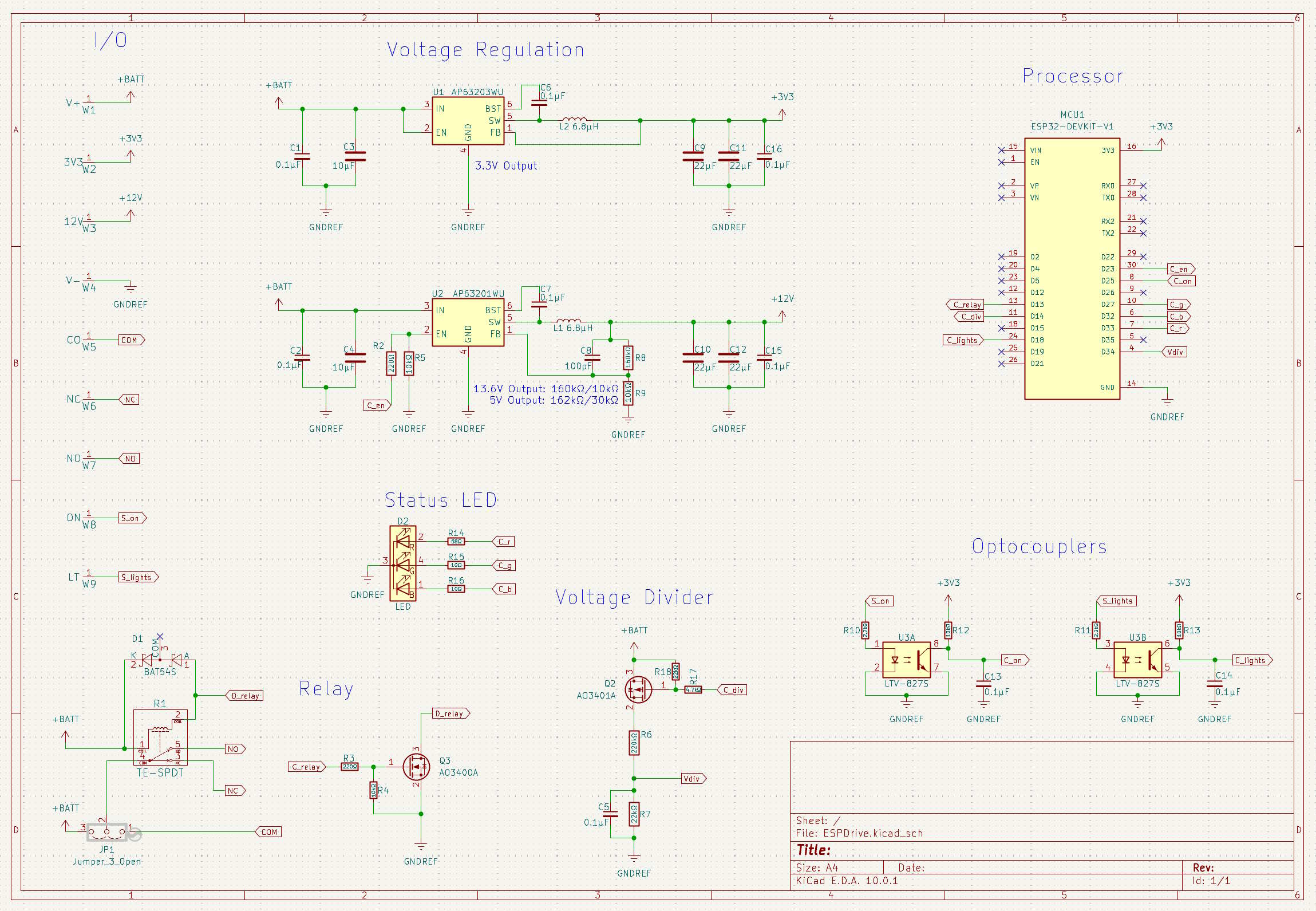Select the "13.6V Output: 160kΩ/10kΩ" note

point(546,389)
